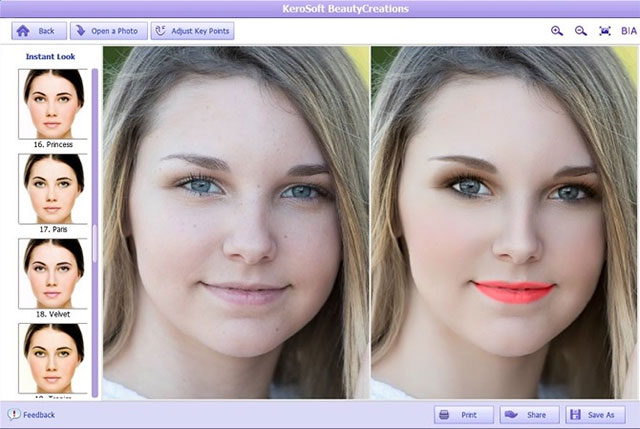Click the original before photo
Viewport: 640px width, 429px height.
[236, 222]
